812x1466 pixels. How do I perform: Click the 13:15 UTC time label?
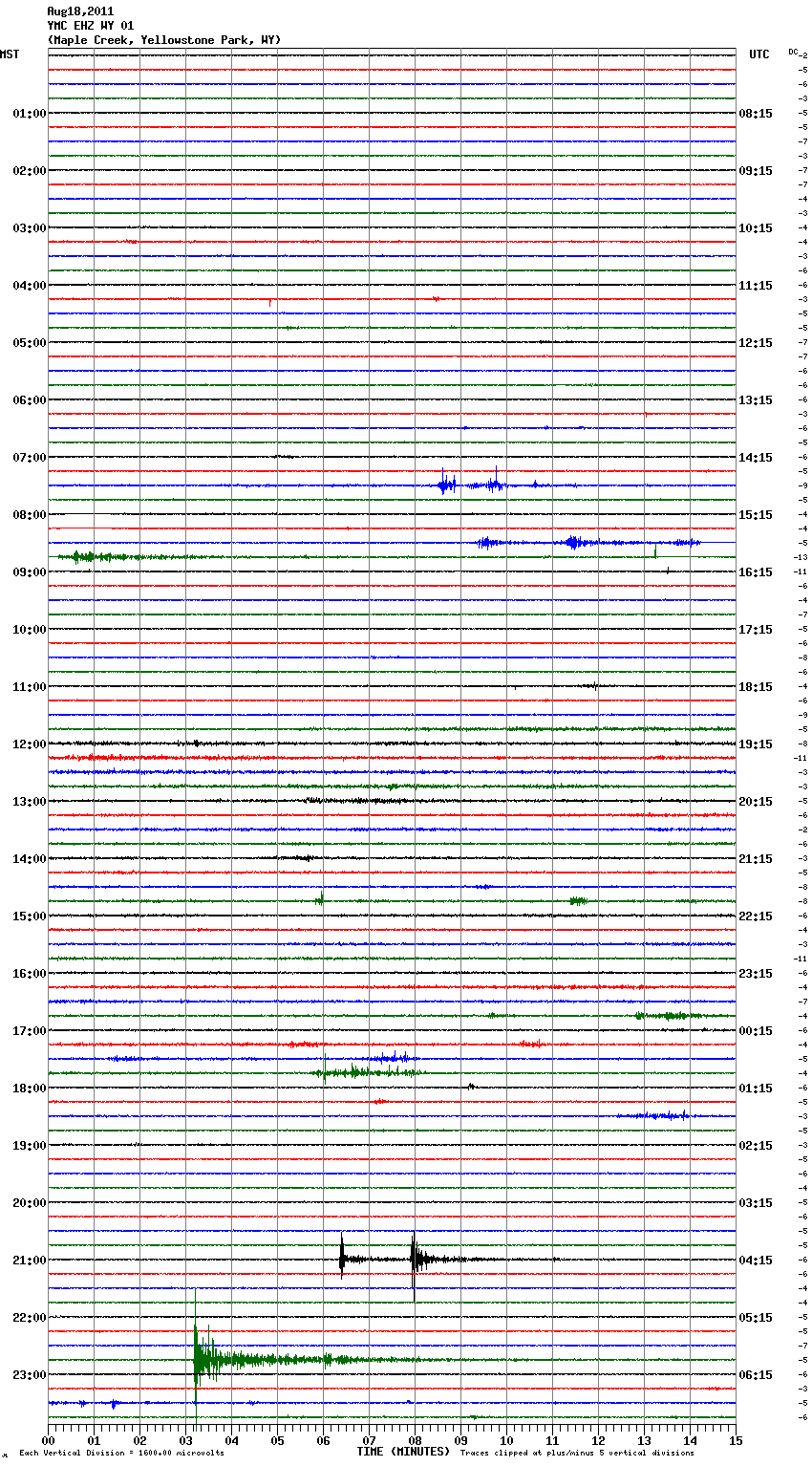coord(756,400)
